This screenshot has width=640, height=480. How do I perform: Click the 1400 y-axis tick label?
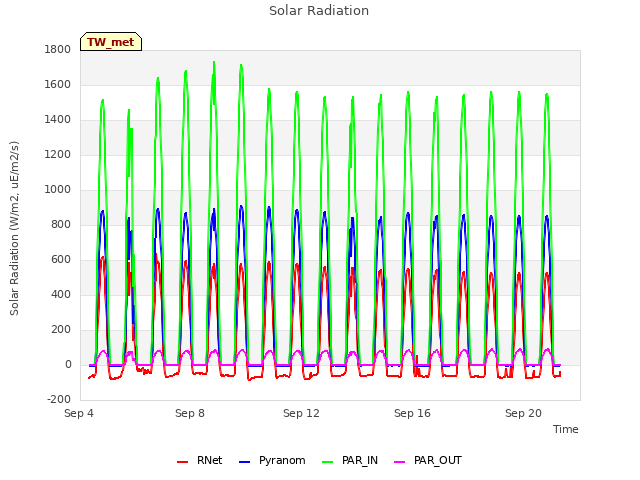(58, 120)
